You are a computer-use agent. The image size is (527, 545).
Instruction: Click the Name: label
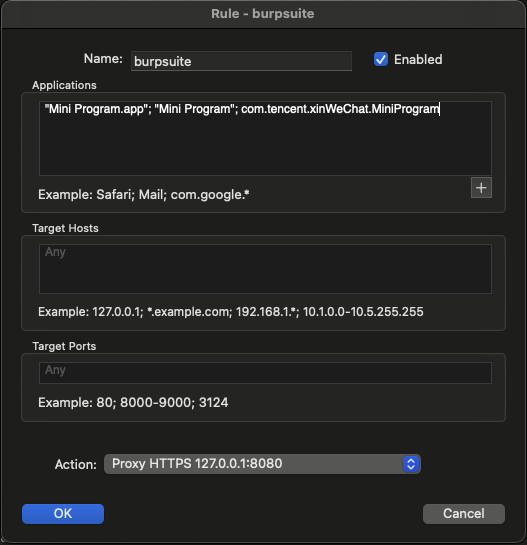103,59
